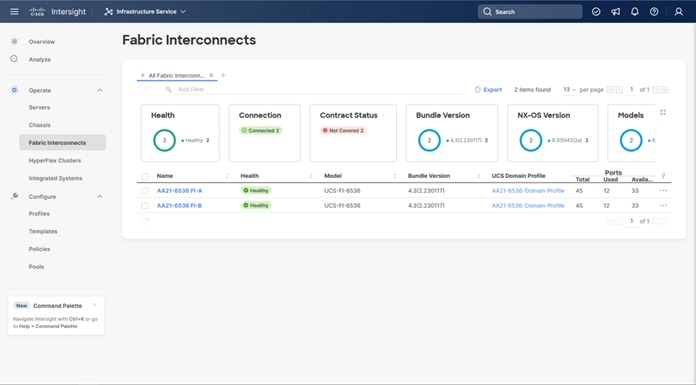
Task: Open HyperFlex Clusters in the sidebar
Action: pos(55,160)
